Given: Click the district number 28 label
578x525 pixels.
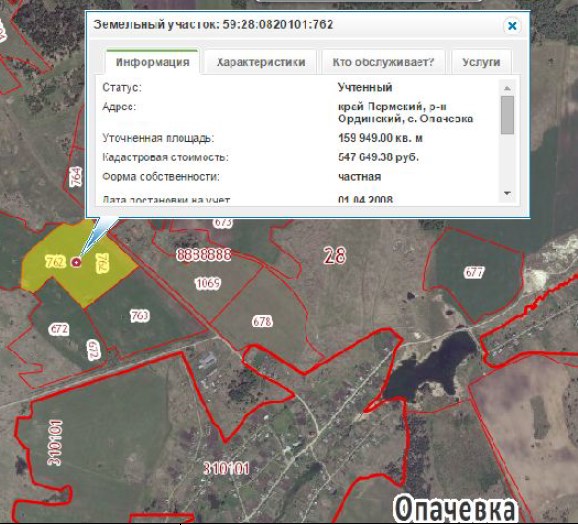Looking at the screenshot, I should pos(335,255).
